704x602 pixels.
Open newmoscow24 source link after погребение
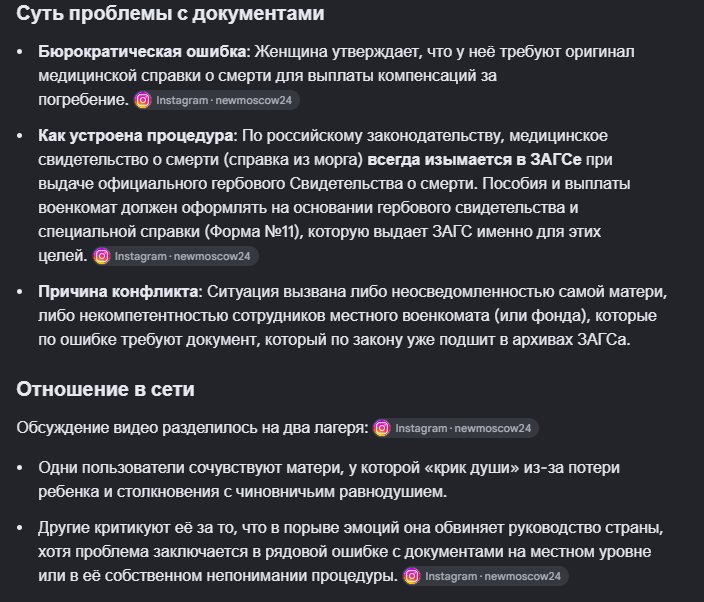coord(216,100)
